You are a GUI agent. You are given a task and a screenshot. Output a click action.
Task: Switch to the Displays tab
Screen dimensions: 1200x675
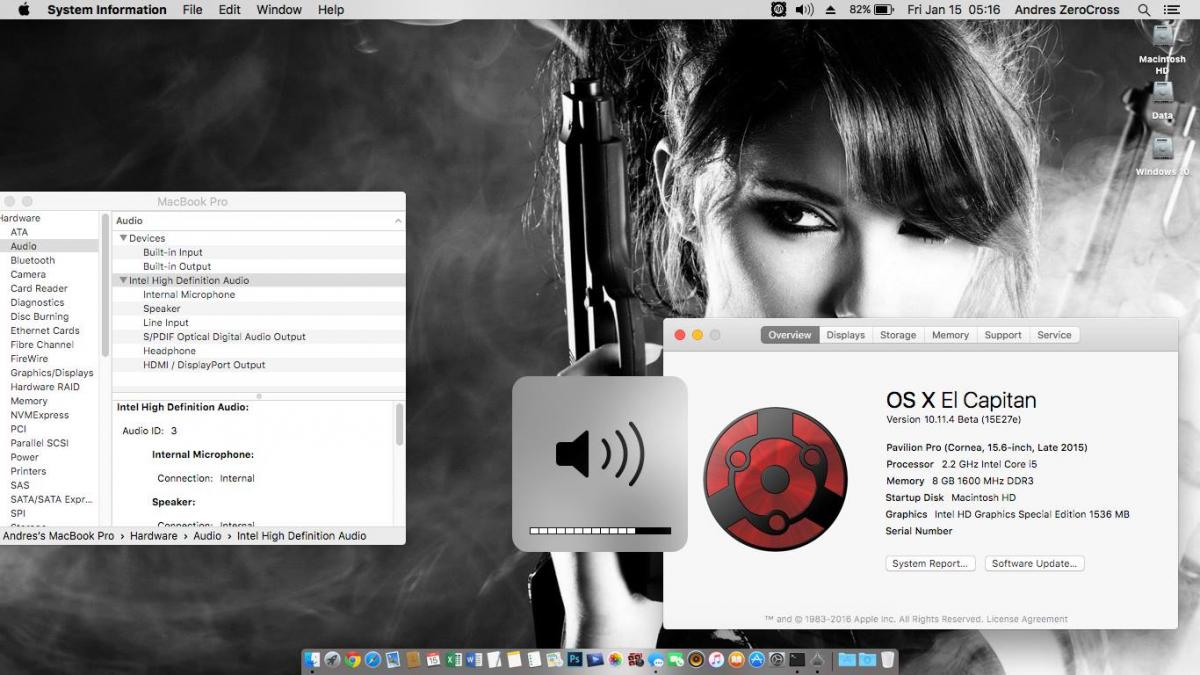[846, 335]
